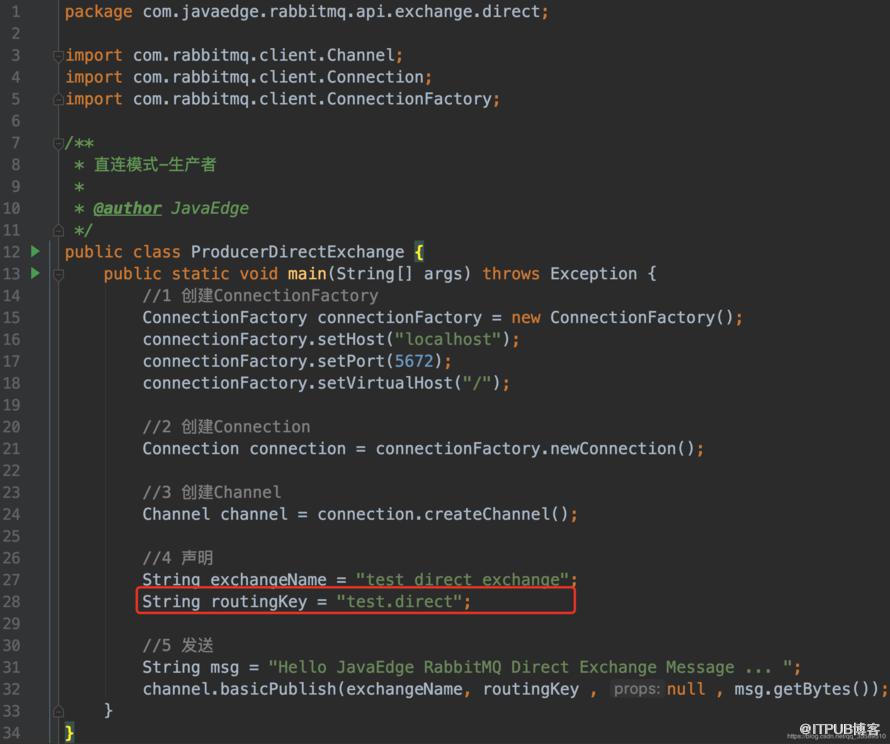Click the port number 5672
The image size is (890, 744).
414,361
